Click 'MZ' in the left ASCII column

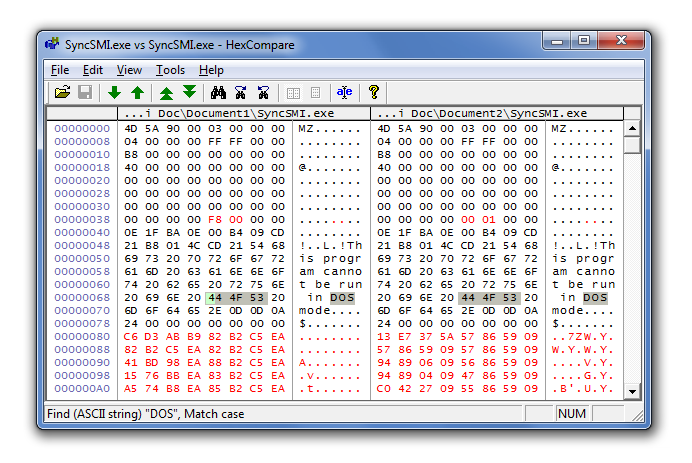click(x=306, y=129)
